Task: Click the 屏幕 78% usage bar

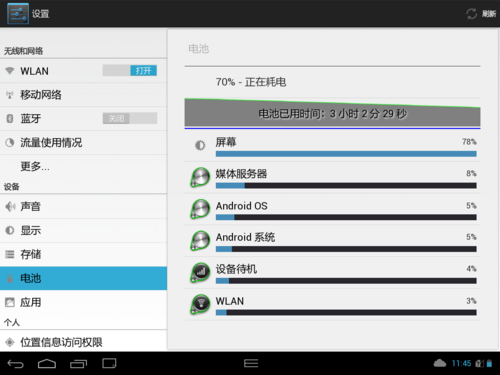Action: pos(346,154)
